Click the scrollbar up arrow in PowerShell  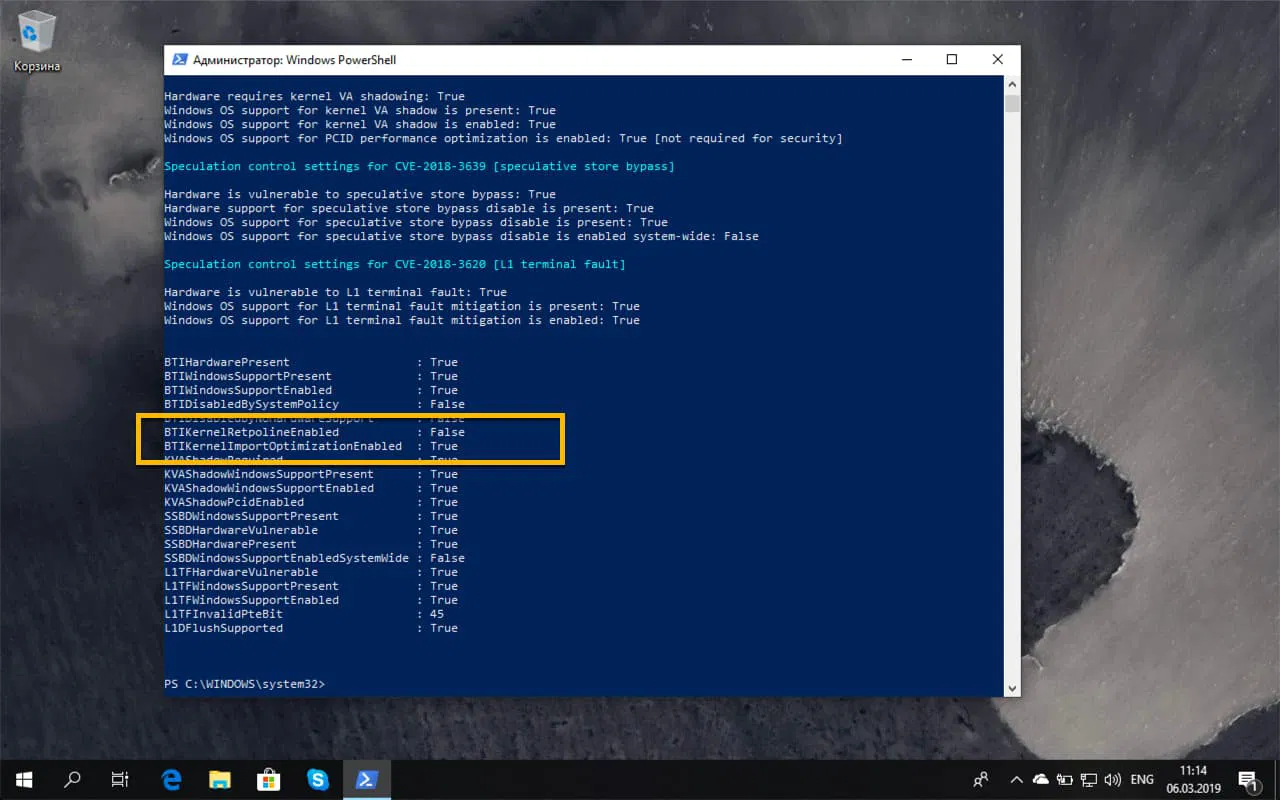pyautogui.click(x=1012, y=85)
